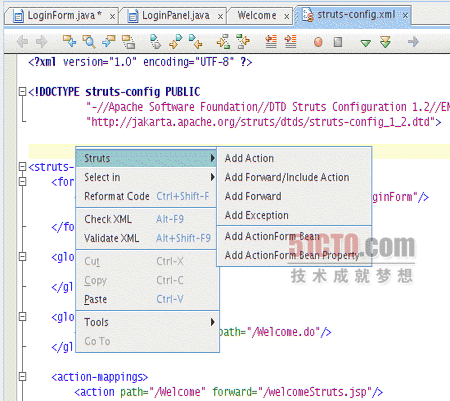Click the next bookmark icon
Image resolution: width=450 pixels, height=401 pixels.
tap(176, 42)
